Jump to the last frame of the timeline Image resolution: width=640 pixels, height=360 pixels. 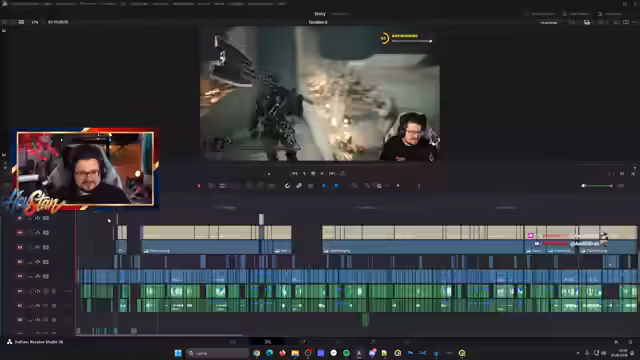click(x=332, y=173)
